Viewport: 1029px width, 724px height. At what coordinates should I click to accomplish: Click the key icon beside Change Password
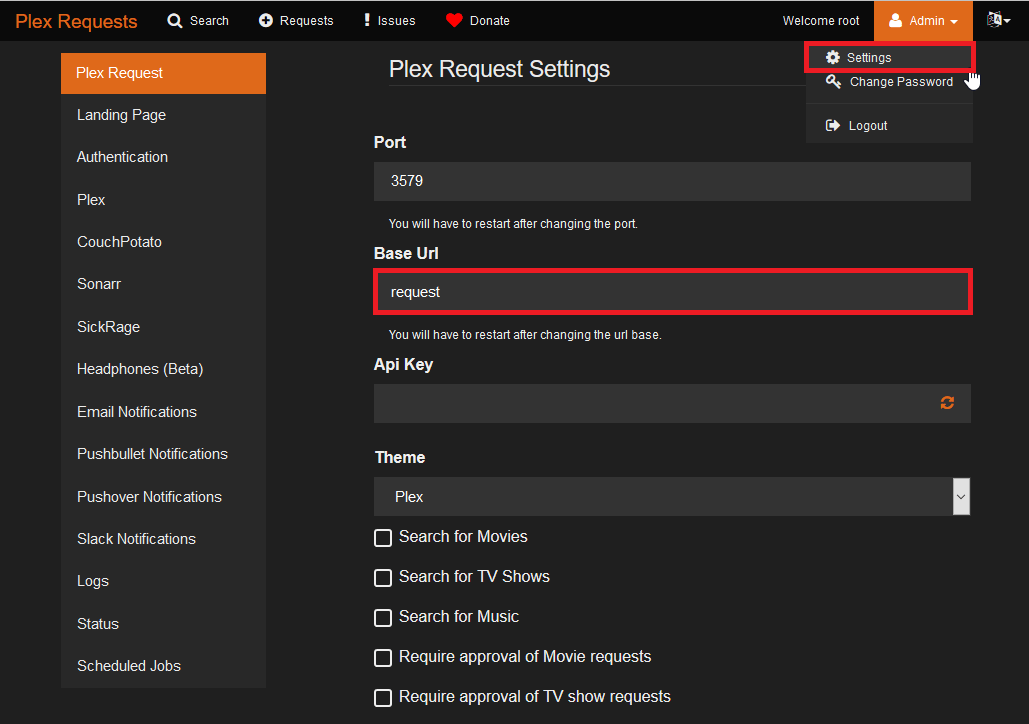[x=833, y=82]
